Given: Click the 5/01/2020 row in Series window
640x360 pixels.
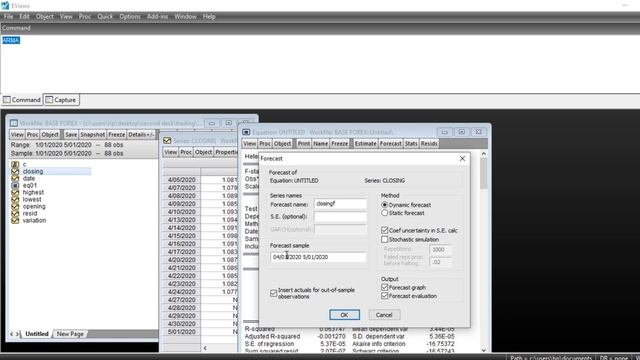Looking at the screenshot, I should click(200, 332).
